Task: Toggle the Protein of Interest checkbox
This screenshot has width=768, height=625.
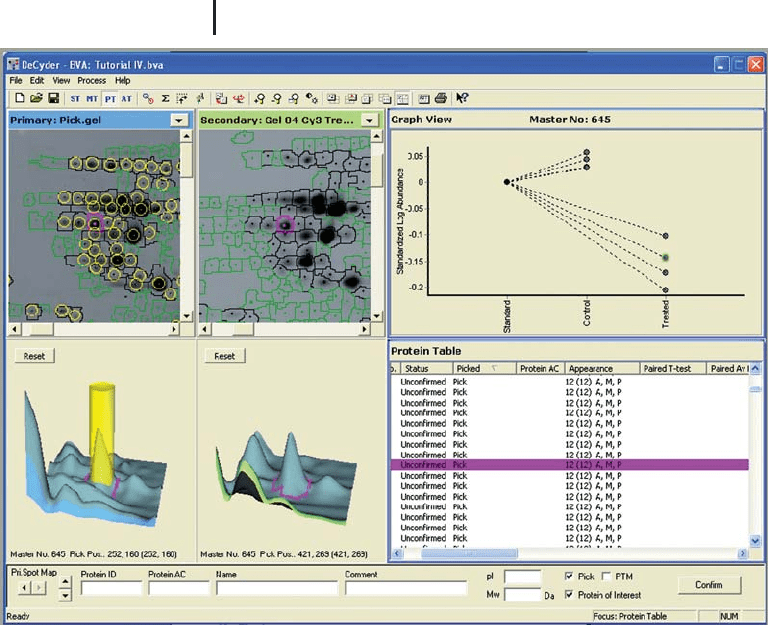Action: coord(569,595)
